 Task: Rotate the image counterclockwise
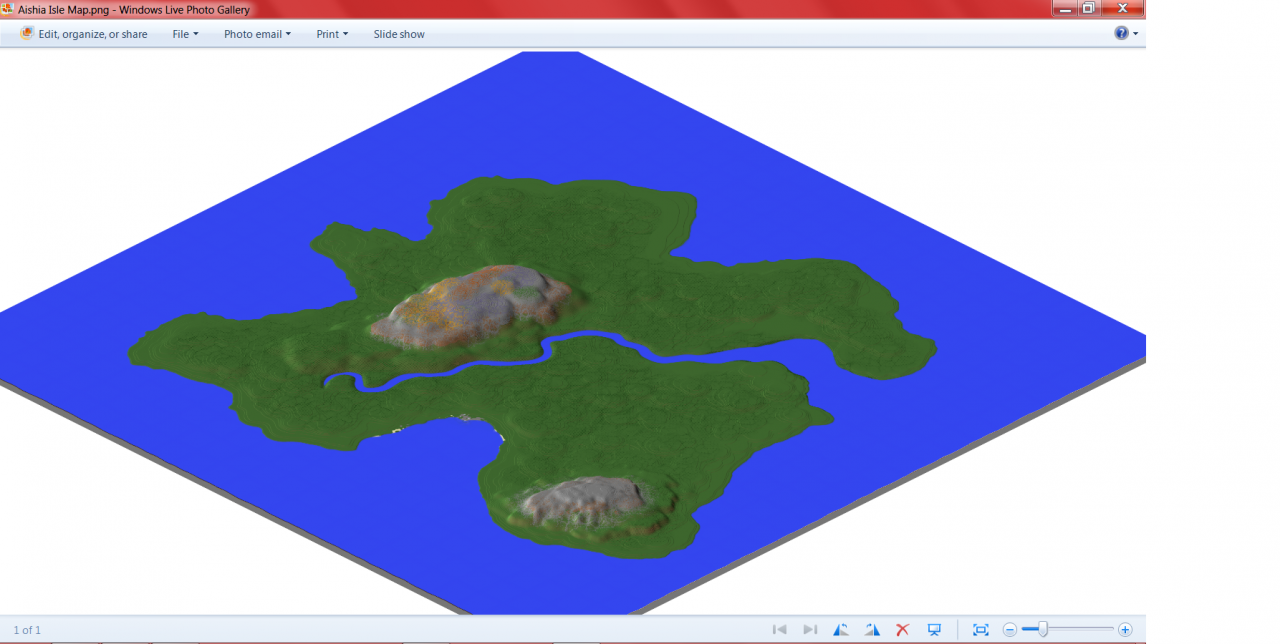(841, 629)
